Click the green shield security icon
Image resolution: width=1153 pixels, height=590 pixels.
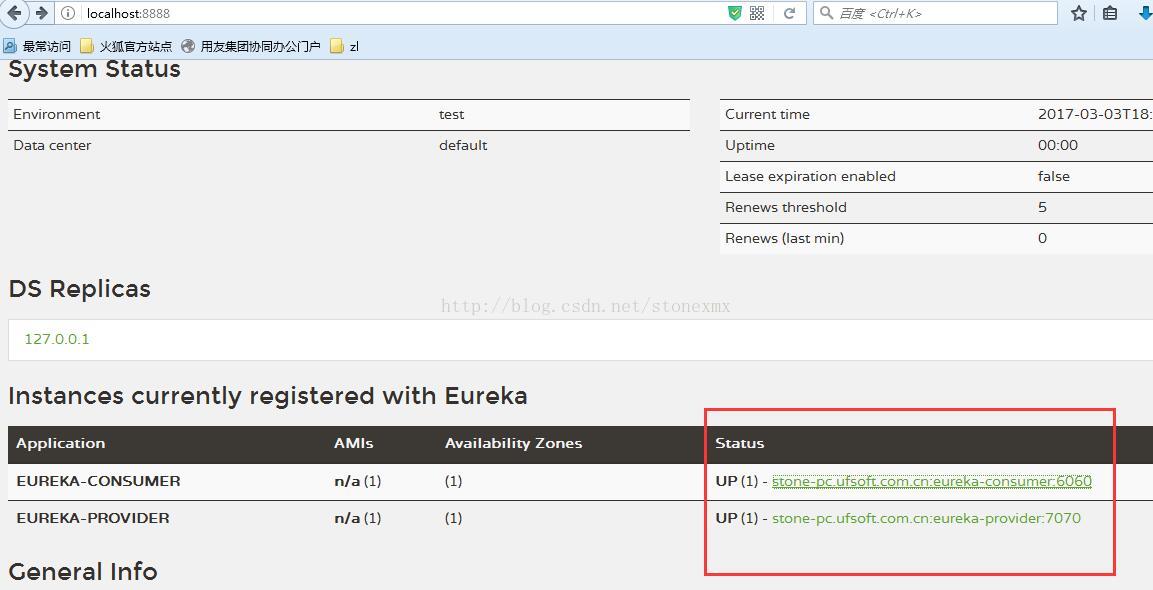click(734, 13)
